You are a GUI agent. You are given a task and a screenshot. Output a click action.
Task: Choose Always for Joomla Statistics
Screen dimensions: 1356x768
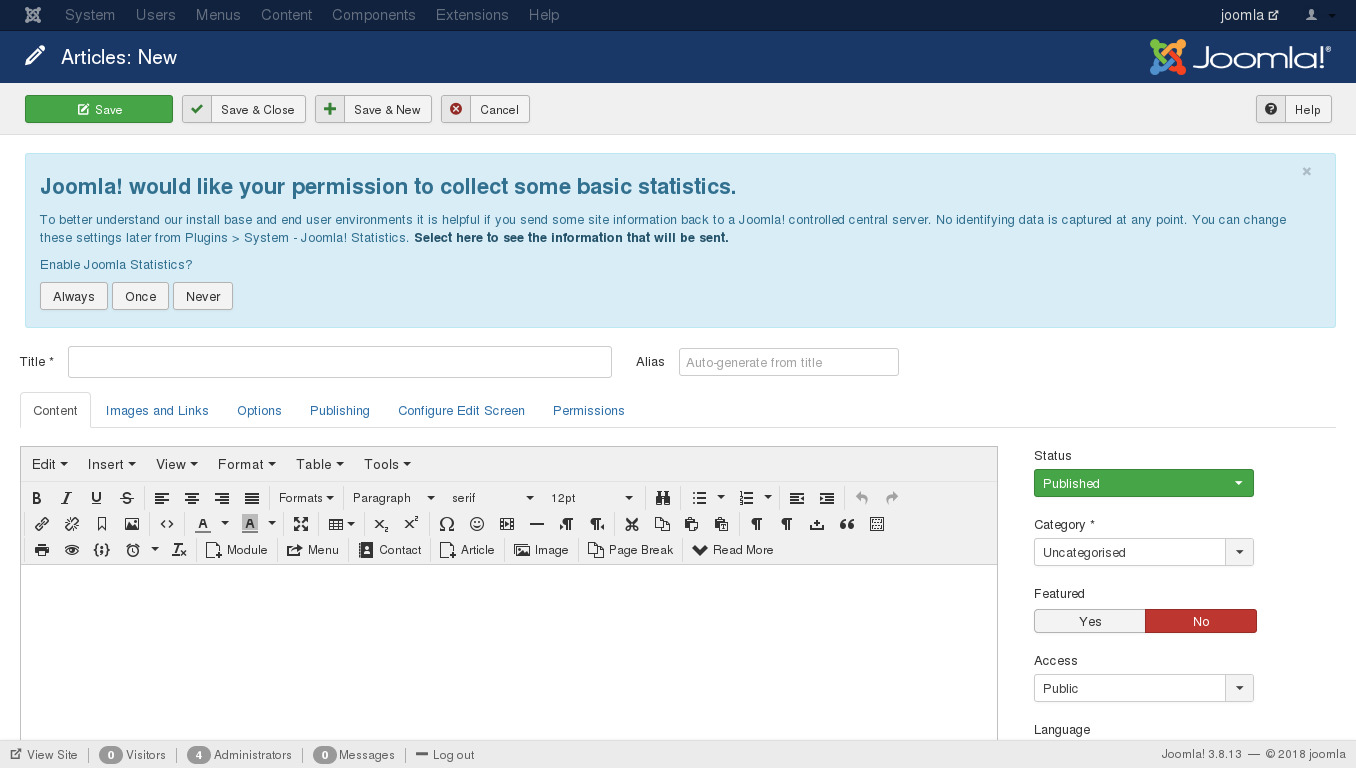pyautogui.click(x=74, y=296)
